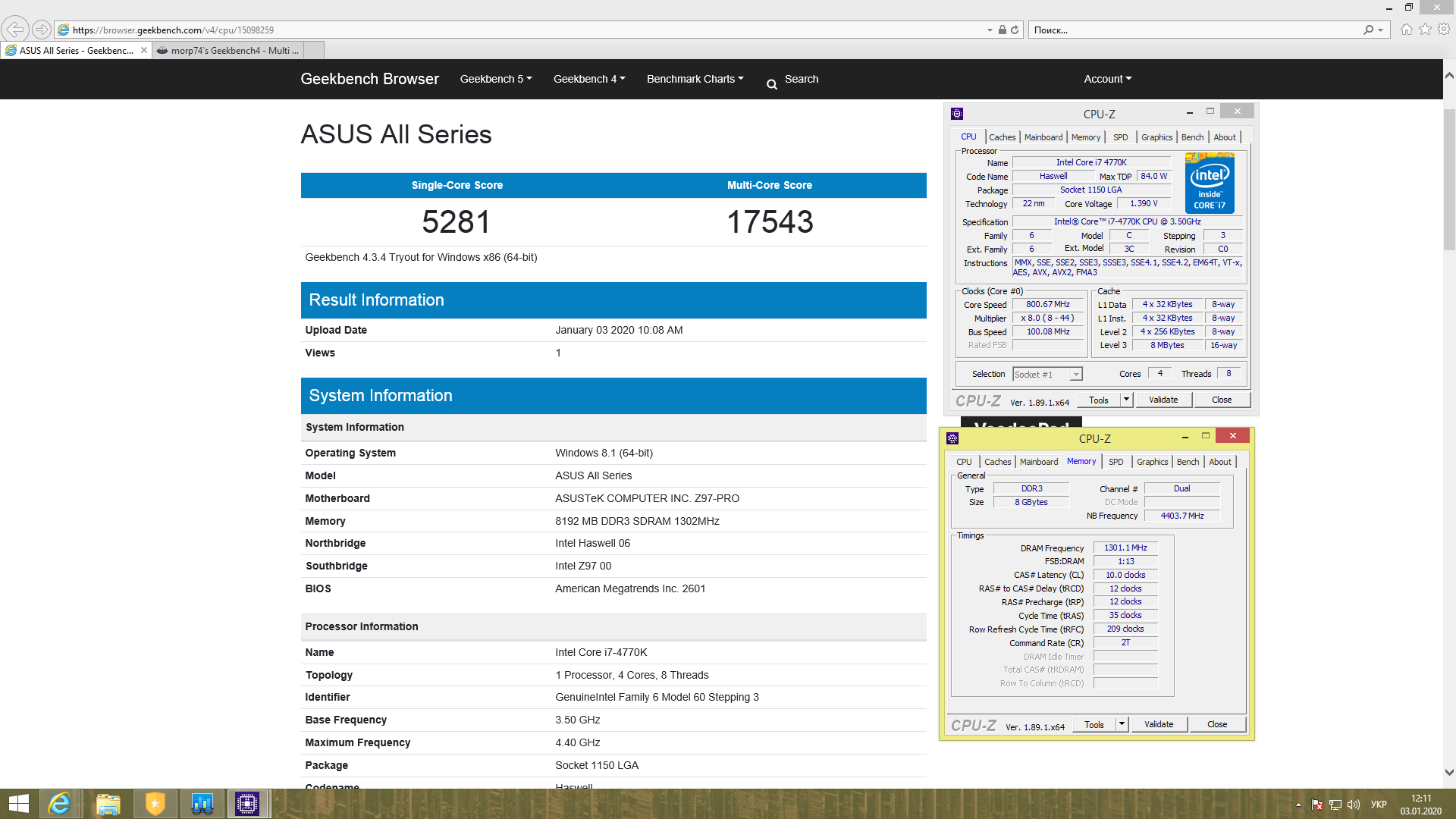Switch to Memory tab in upper CPU-Z

pos(1085,137)
